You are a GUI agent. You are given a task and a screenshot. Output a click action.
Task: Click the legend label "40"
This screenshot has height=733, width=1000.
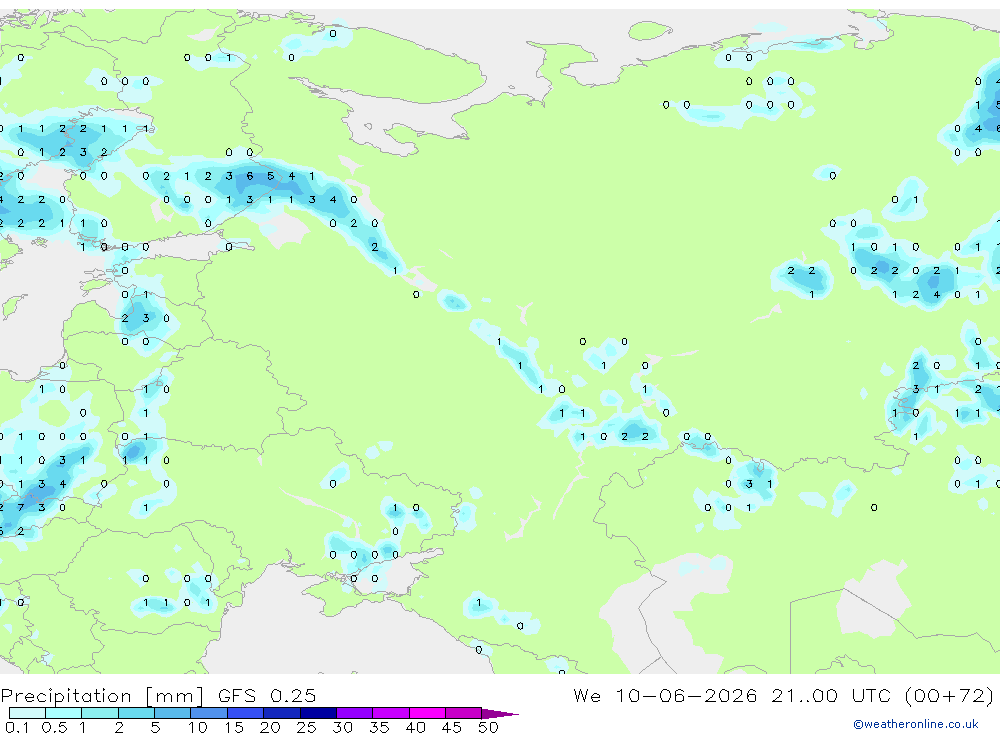[x=415, y=727]
